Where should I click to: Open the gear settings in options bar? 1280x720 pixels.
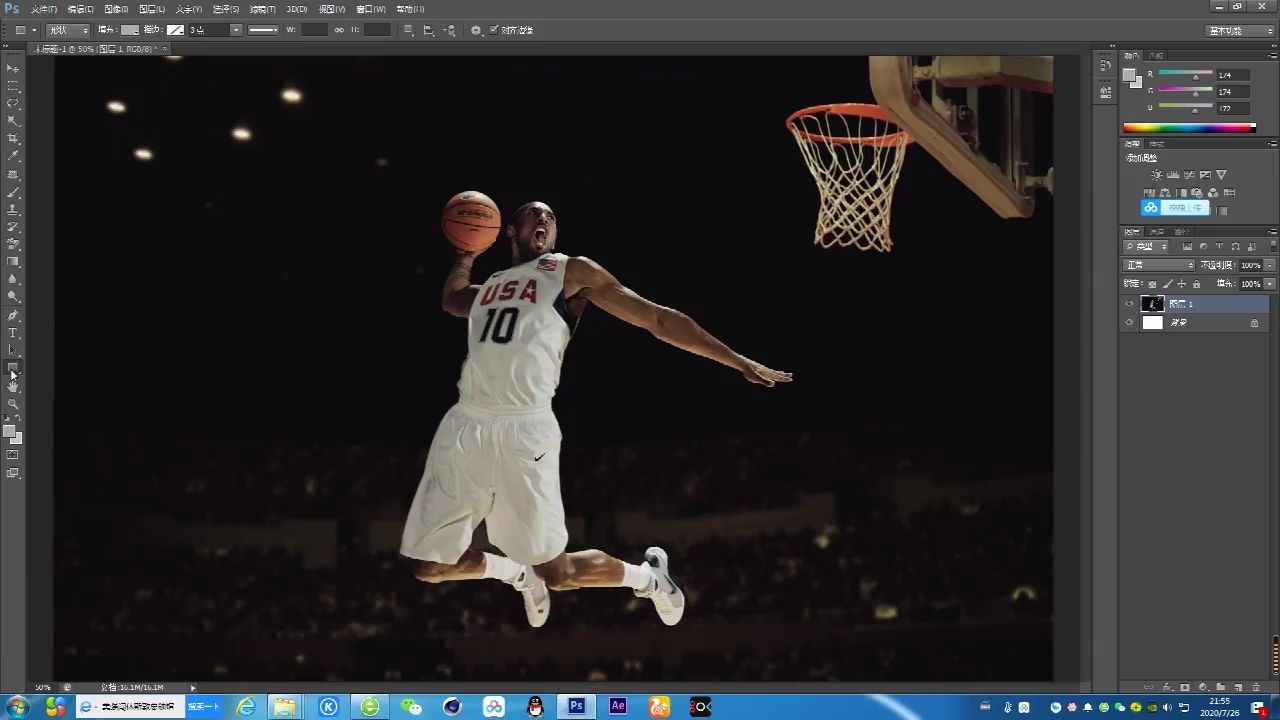tap(476, 30)
